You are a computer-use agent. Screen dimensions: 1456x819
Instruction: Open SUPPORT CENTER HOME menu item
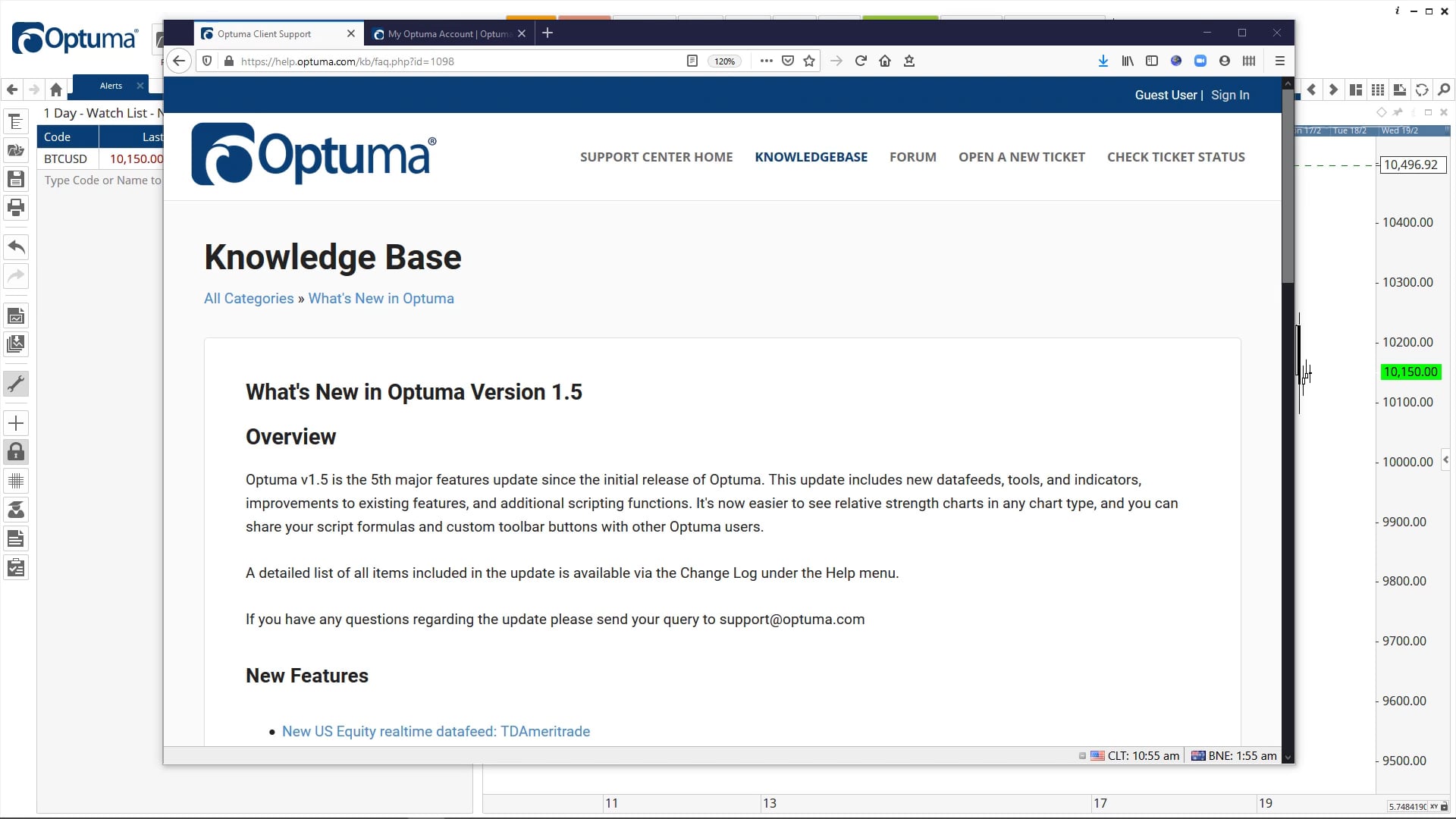[657, 157]
